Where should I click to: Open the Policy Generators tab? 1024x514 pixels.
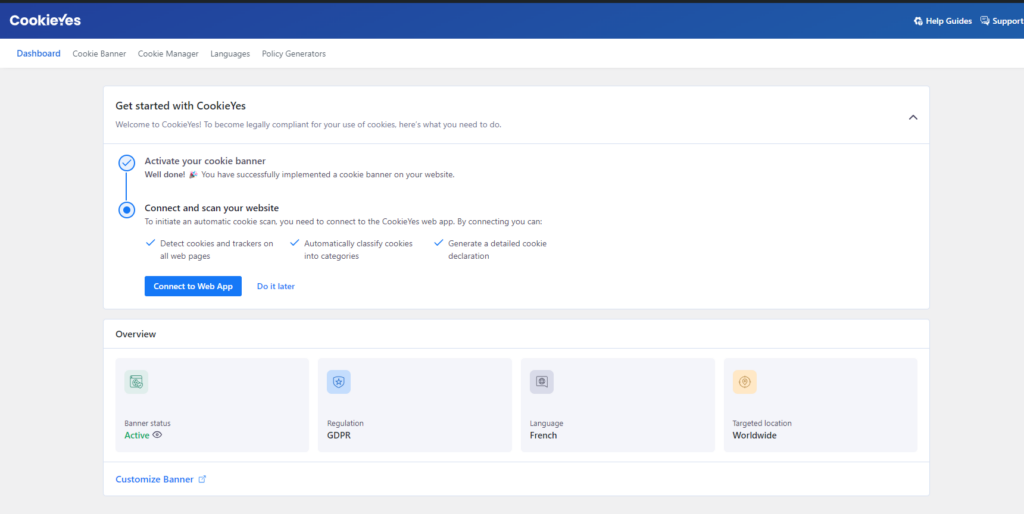293,54
